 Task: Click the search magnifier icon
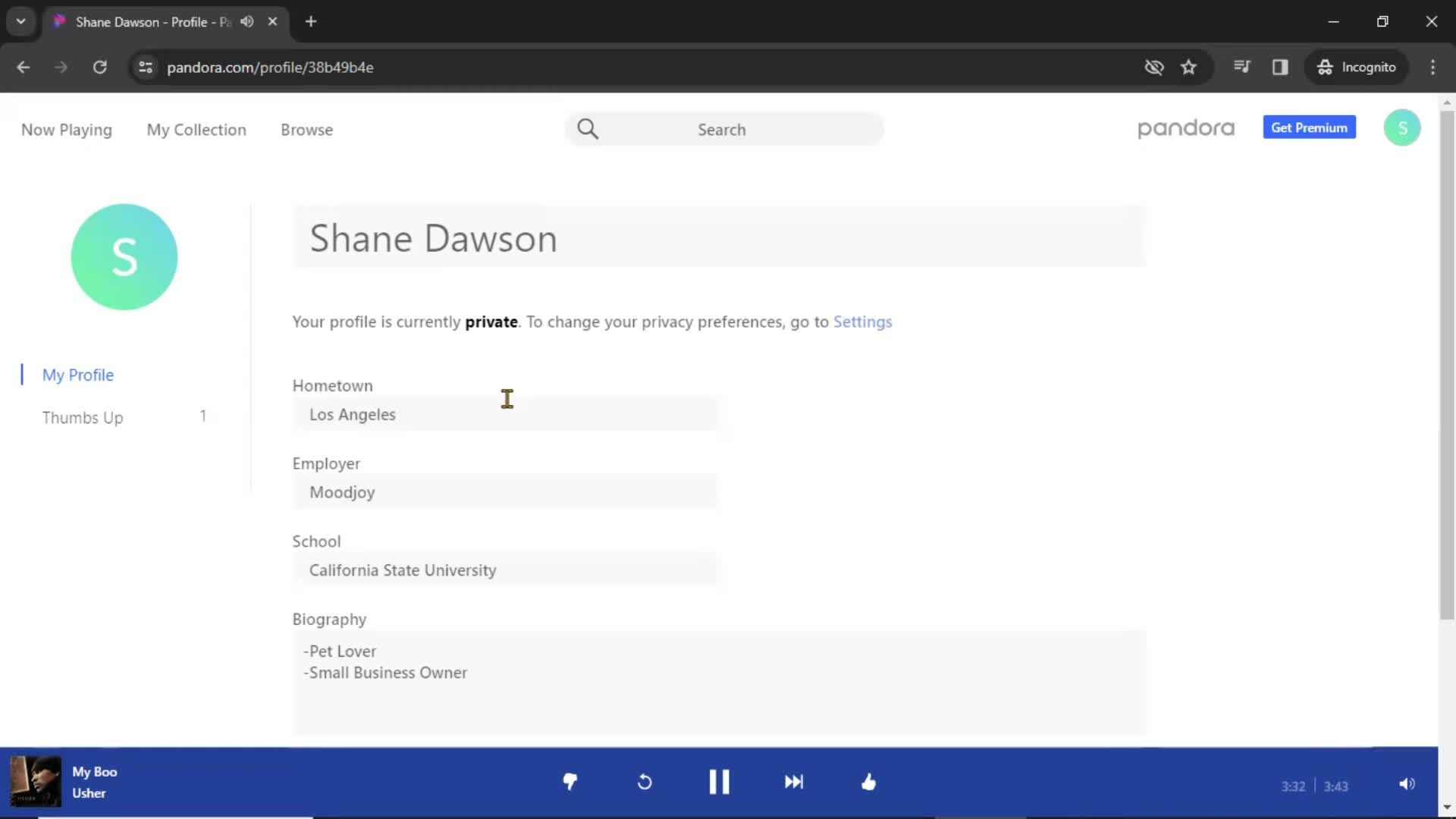588,129
